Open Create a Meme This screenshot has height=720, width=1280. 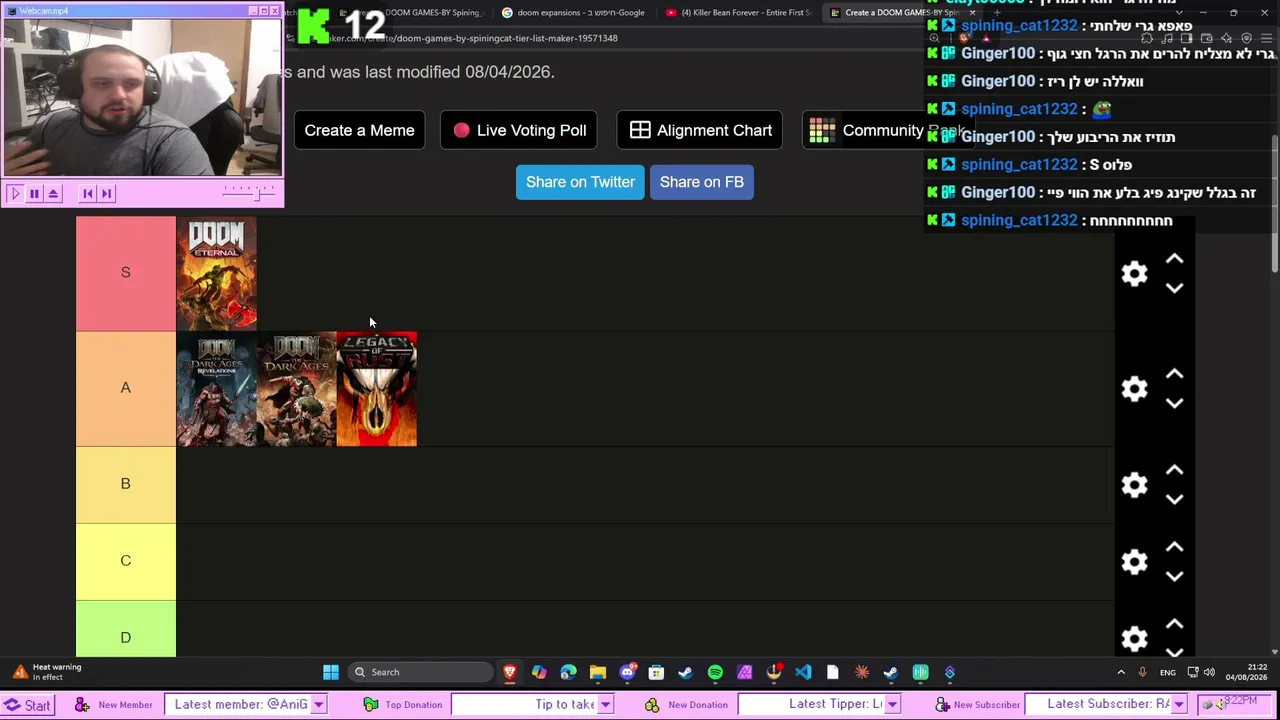pos(359,130)
